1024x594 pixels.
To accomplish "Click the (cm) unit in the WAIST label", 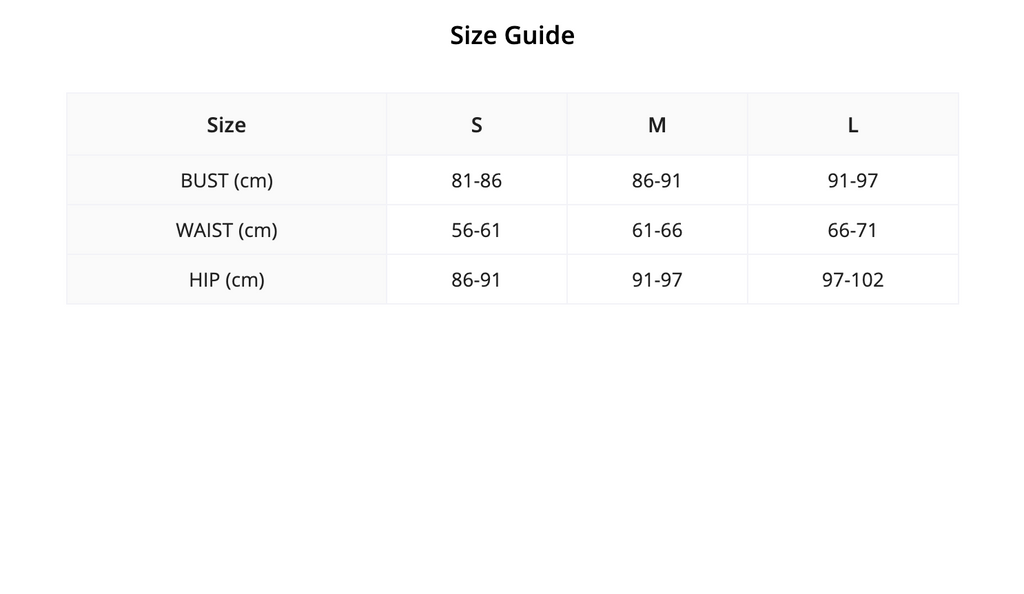I will pos(257,230).
